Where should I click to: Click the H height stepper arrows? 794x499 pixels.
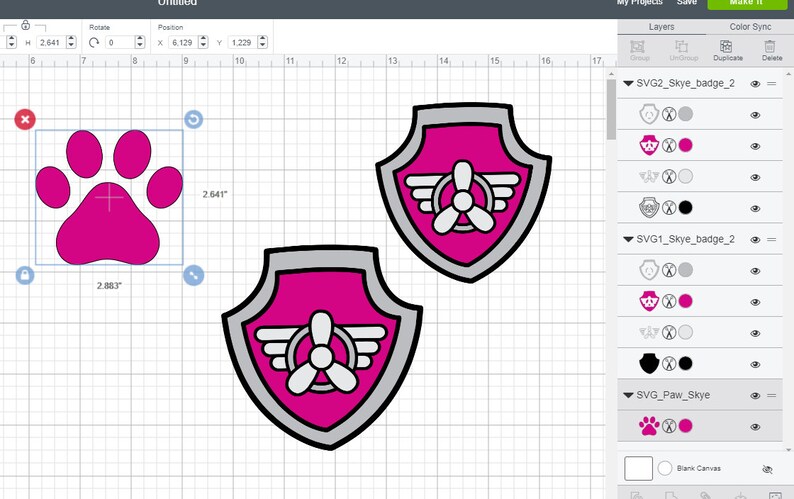(x=71, y=42)
